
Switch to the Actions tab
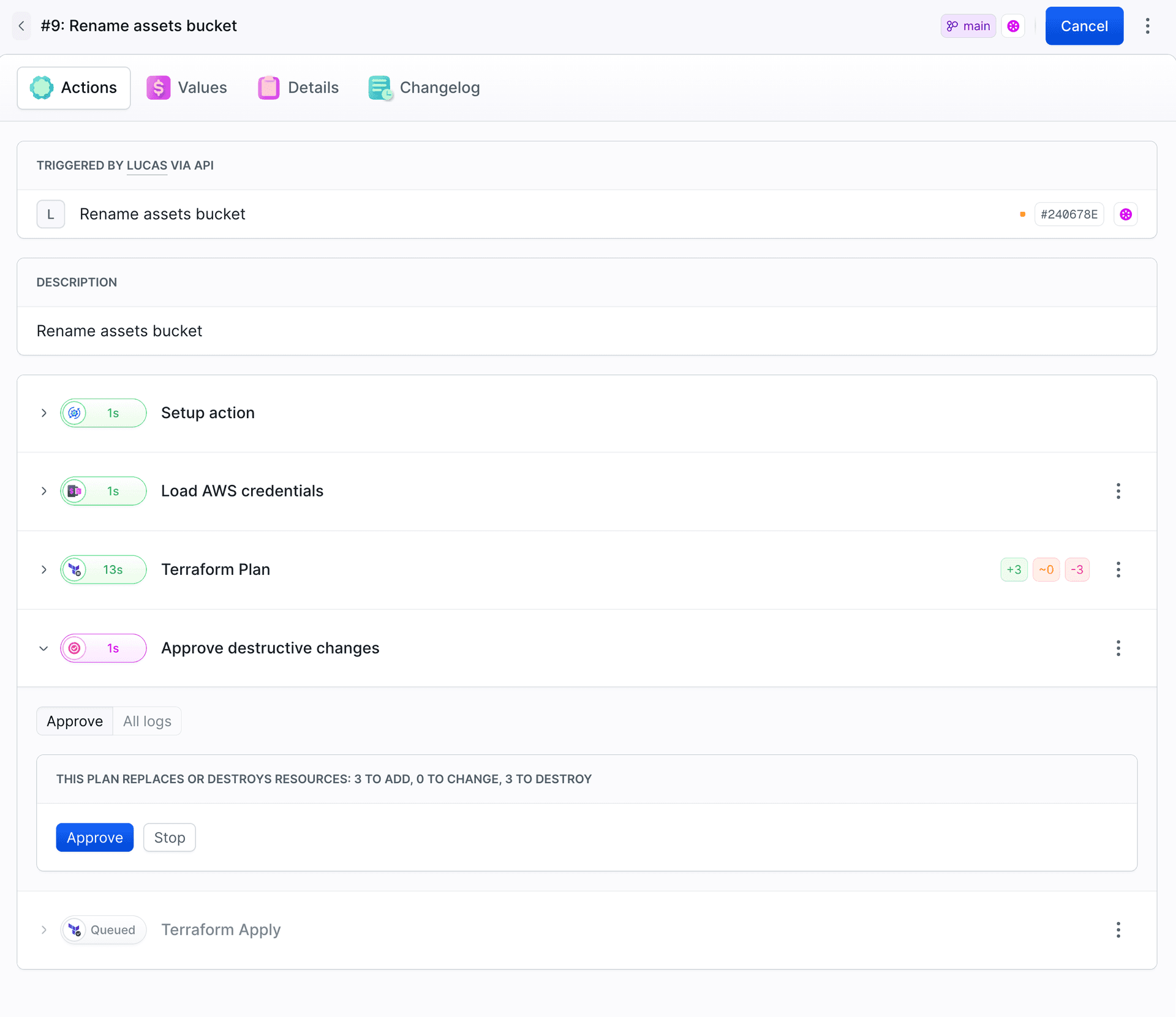[73, 88]
